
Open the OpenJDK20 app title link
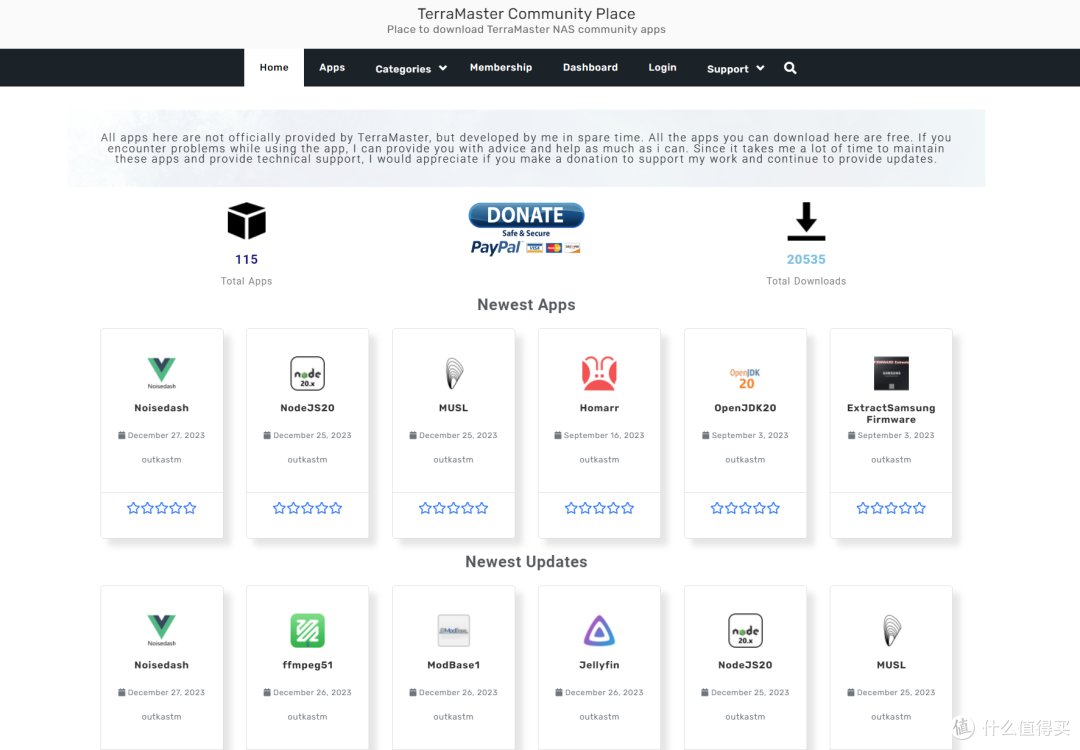click(x=745, y=408)
